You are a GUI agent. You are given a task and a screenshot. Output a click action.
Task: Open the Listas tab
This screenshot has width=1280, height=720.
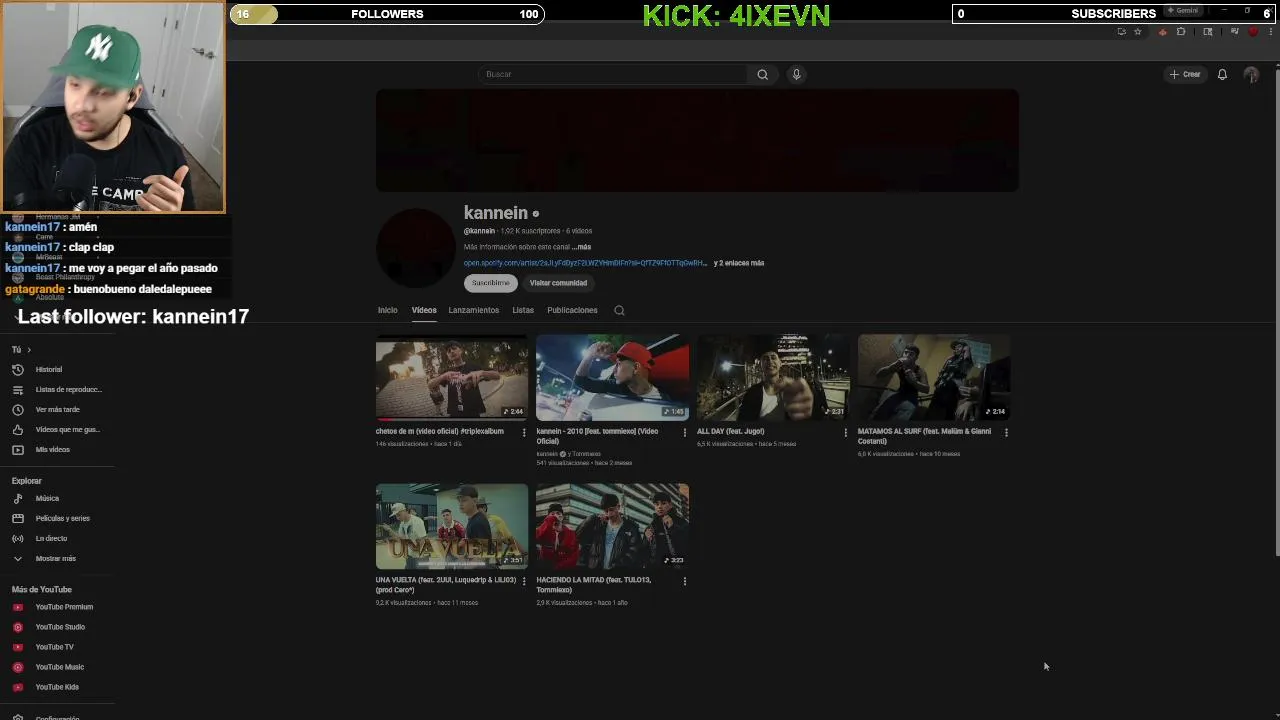(x=523, y=310)
